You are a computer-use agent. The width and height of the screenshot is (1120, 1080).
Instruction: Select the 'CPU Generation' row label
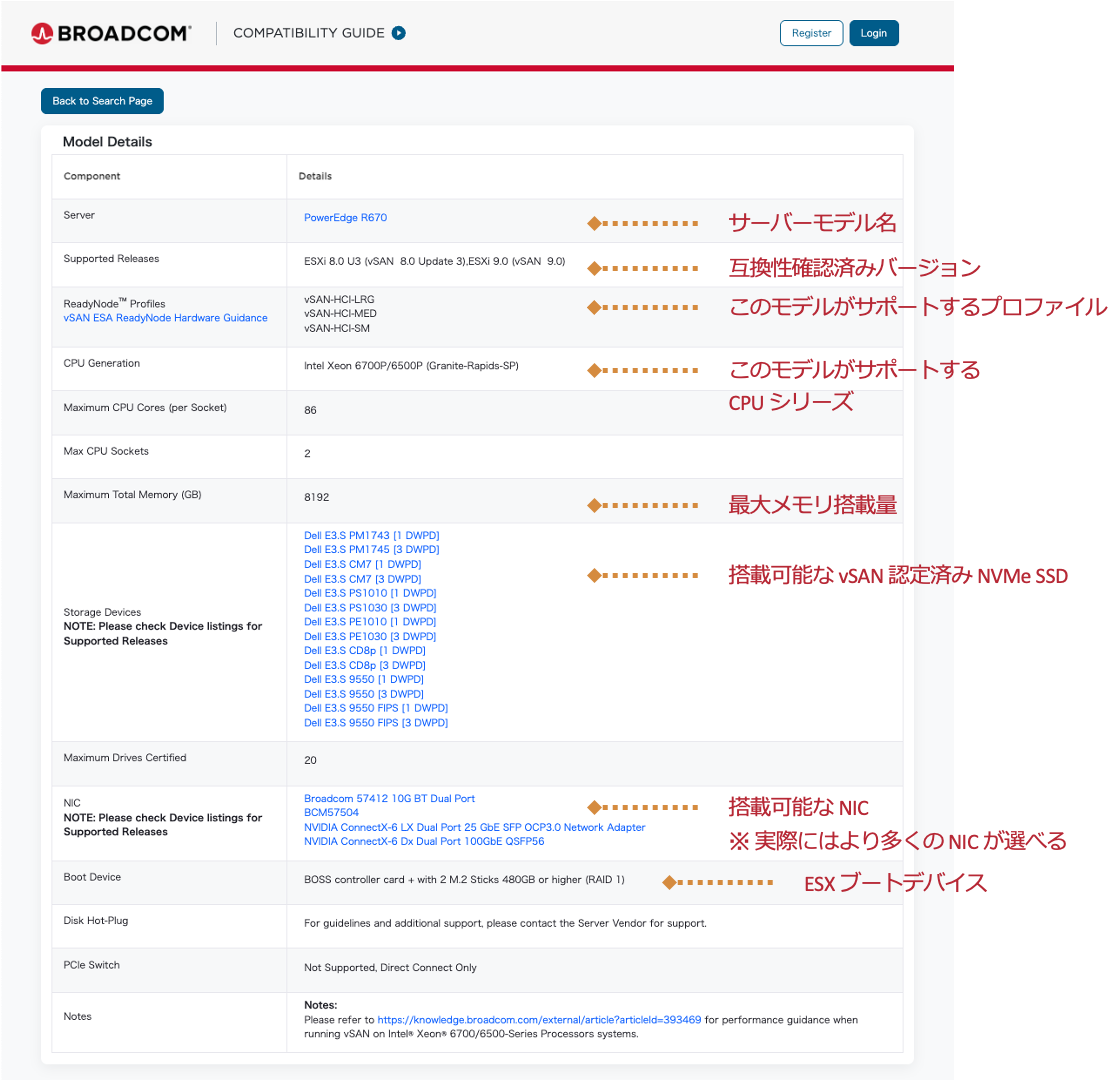coord(101,363)
